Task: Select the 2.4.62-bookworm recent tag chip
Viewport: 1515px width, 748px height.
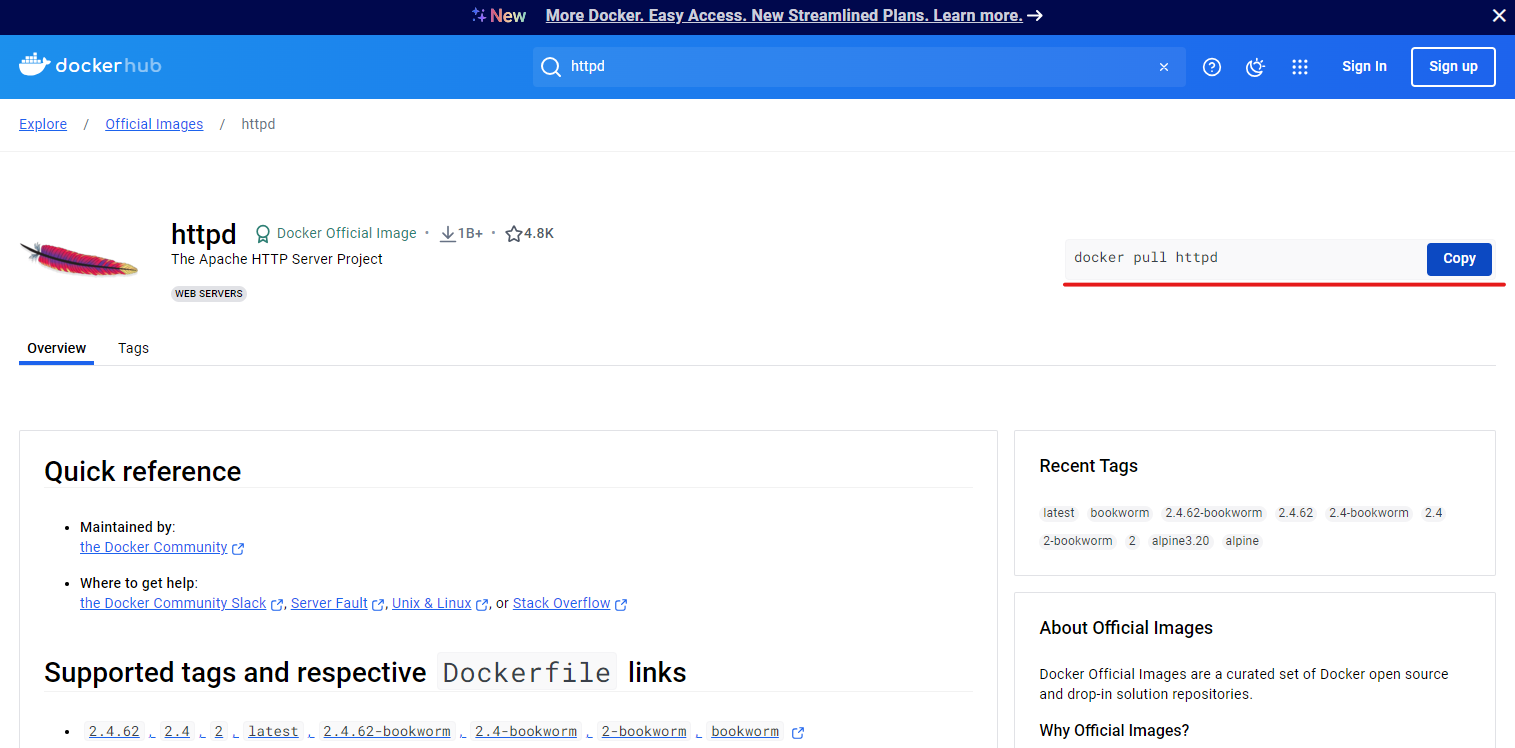Action: click(1214, 513)
